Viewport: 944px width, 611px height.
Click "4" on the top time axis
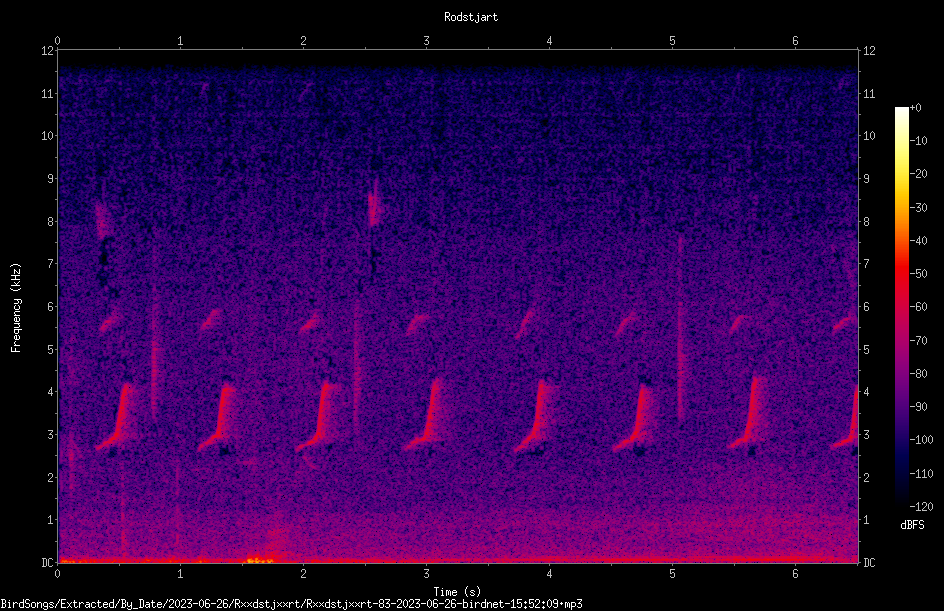[x=549, y=41]
